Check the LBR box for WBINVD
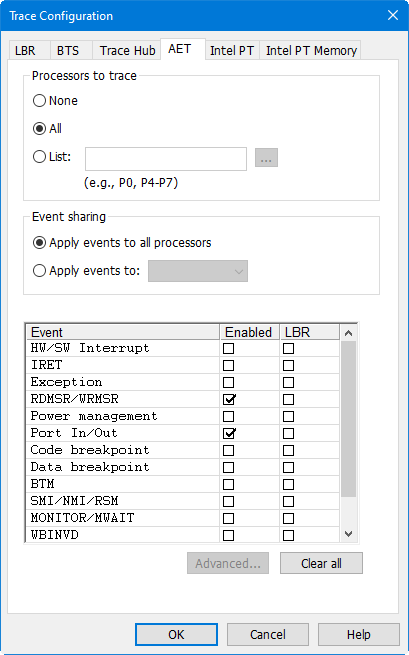Screen dimensions: 409x655 288,535
